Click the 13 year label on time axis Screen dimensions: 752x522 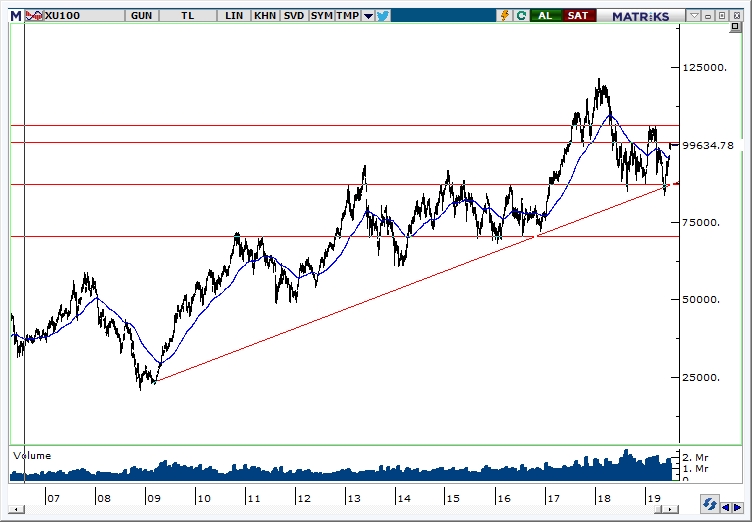353,498
